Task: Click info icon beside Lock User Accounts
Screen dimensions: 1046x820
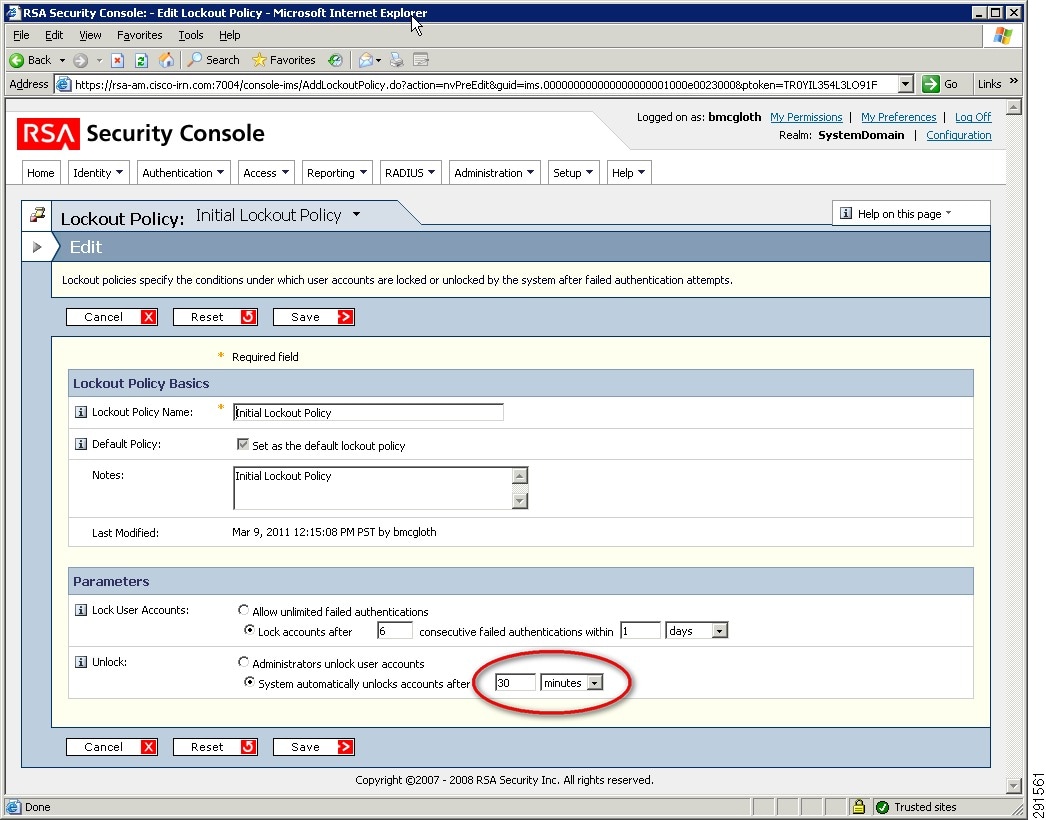Action: point(81,610)
